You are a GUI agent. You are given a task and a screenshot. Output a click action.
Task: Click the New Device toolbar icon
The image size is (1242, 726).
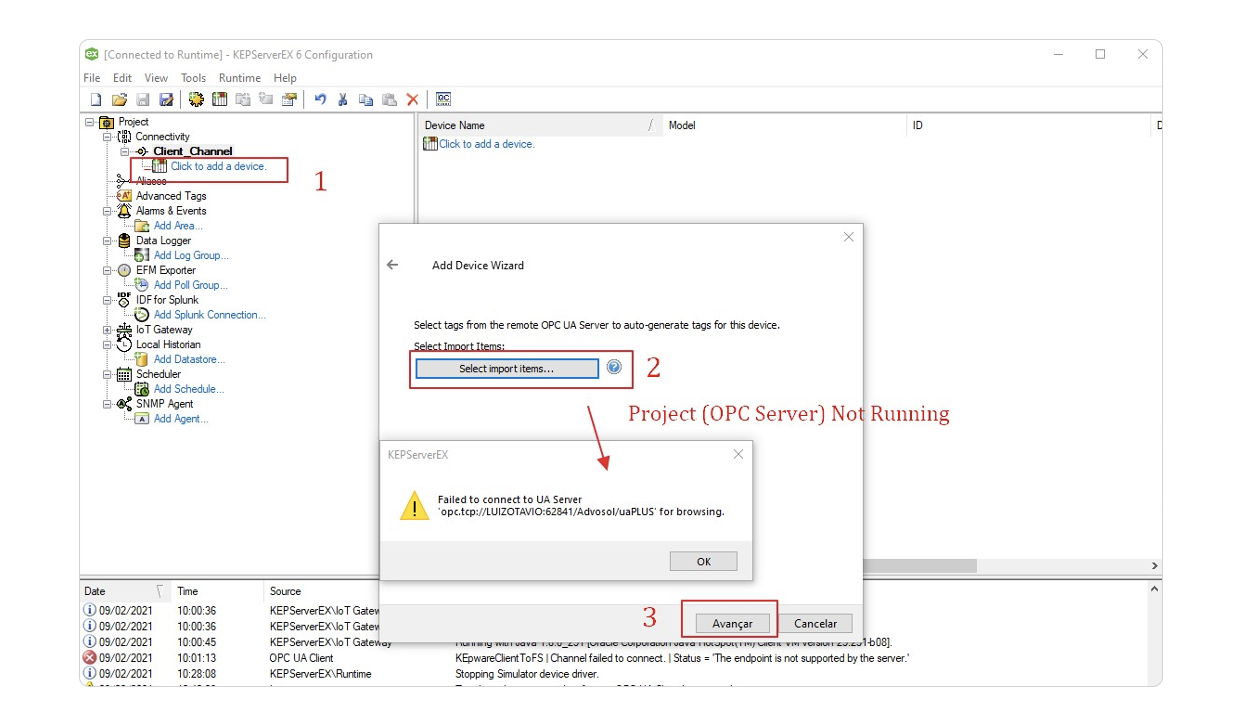219,99
